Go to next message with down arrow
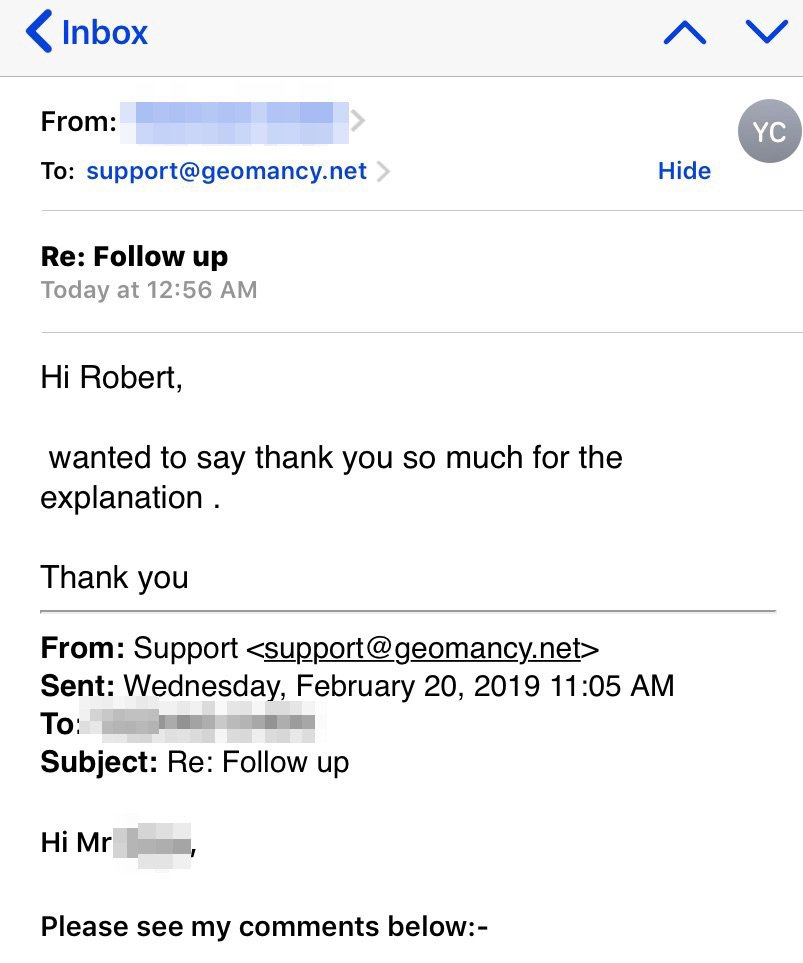803x963 pixels. pyautogui.click(x=767, y=33)
